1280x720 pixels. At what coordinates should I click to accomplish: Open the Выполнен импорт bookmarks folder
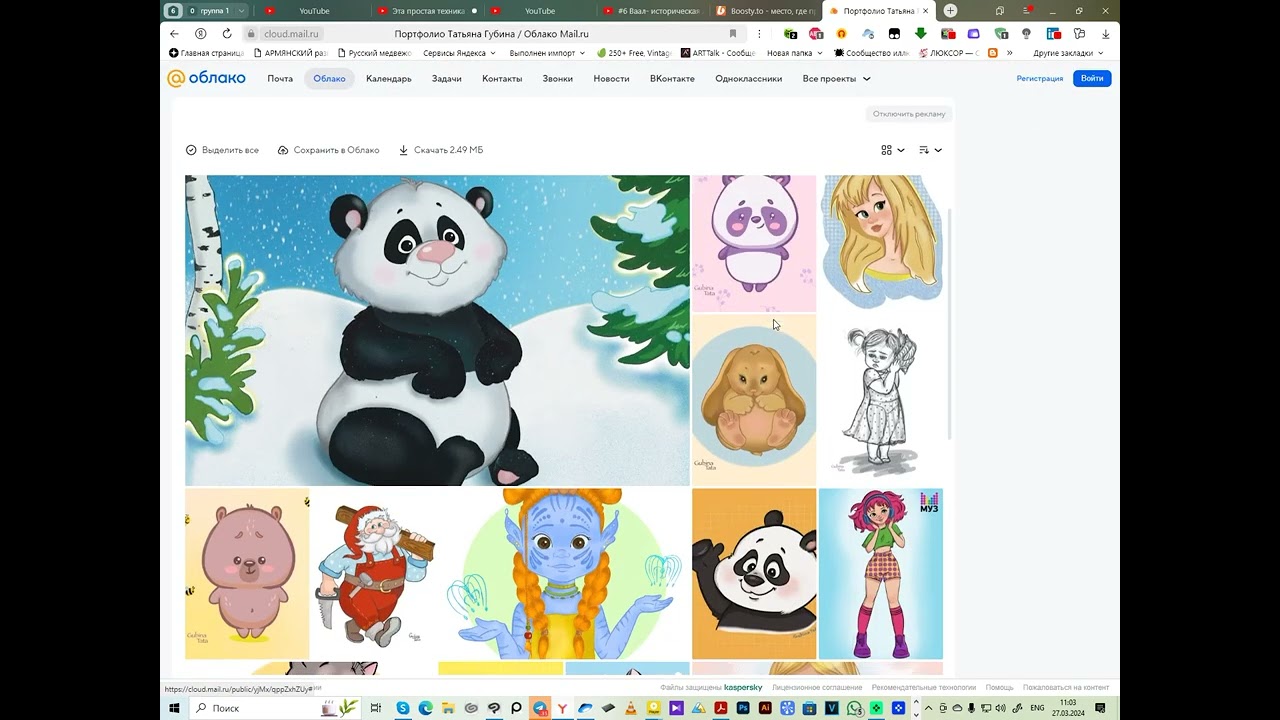pyautogui.click(x=547, y=53)
